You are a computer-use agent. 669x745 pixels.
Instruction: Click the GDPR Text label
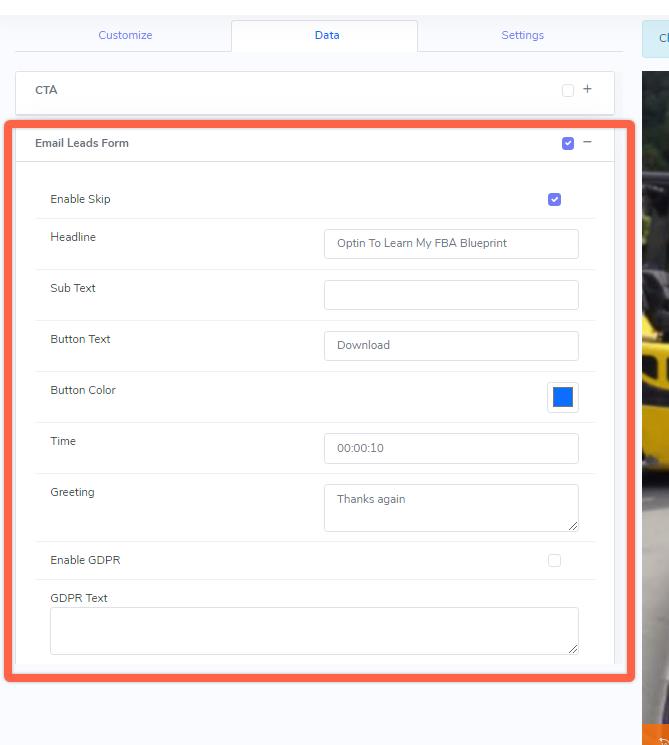(x=79, y=598)
